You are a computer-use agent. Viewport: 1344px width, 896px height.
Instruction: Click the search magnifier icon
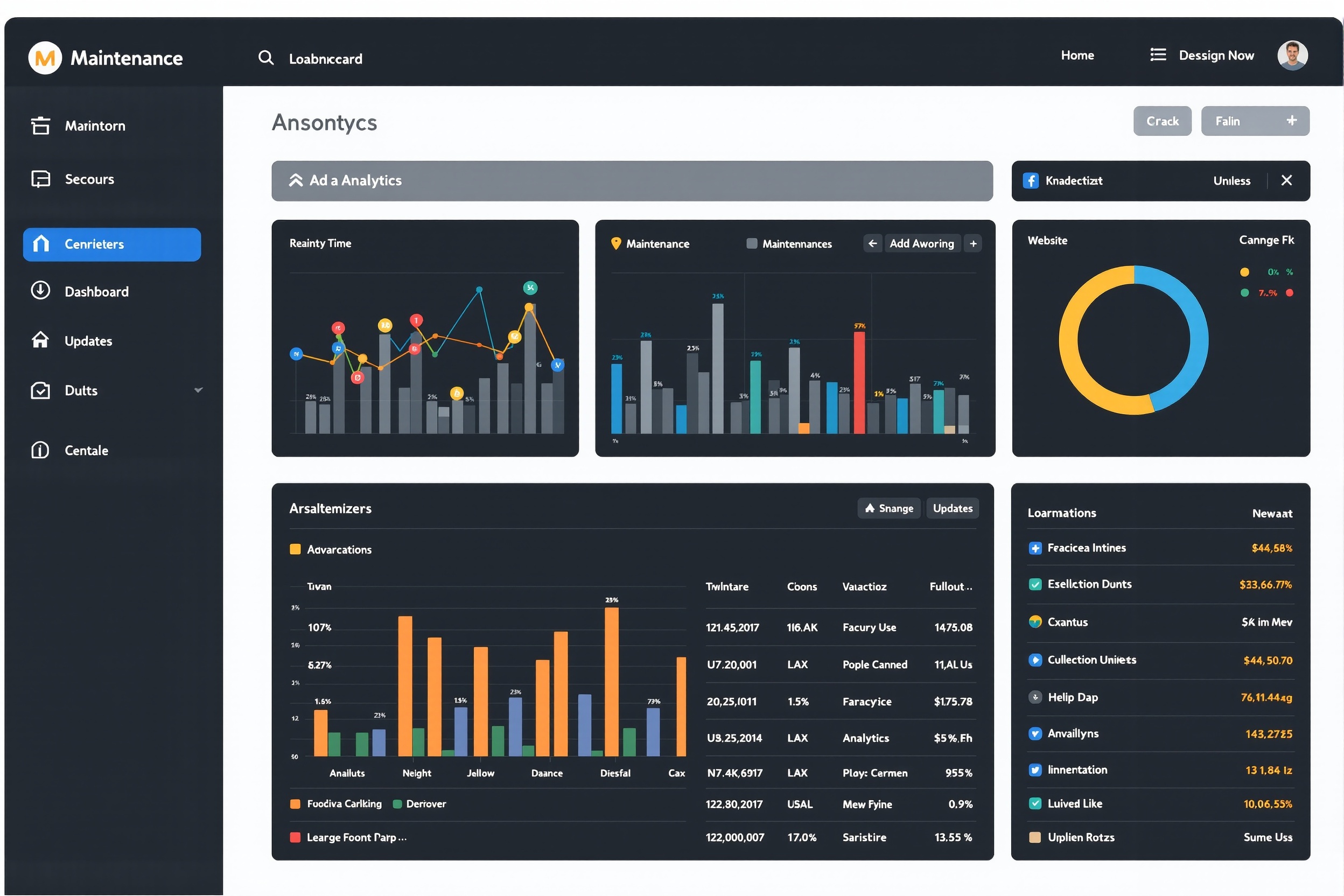coord(265,58)
